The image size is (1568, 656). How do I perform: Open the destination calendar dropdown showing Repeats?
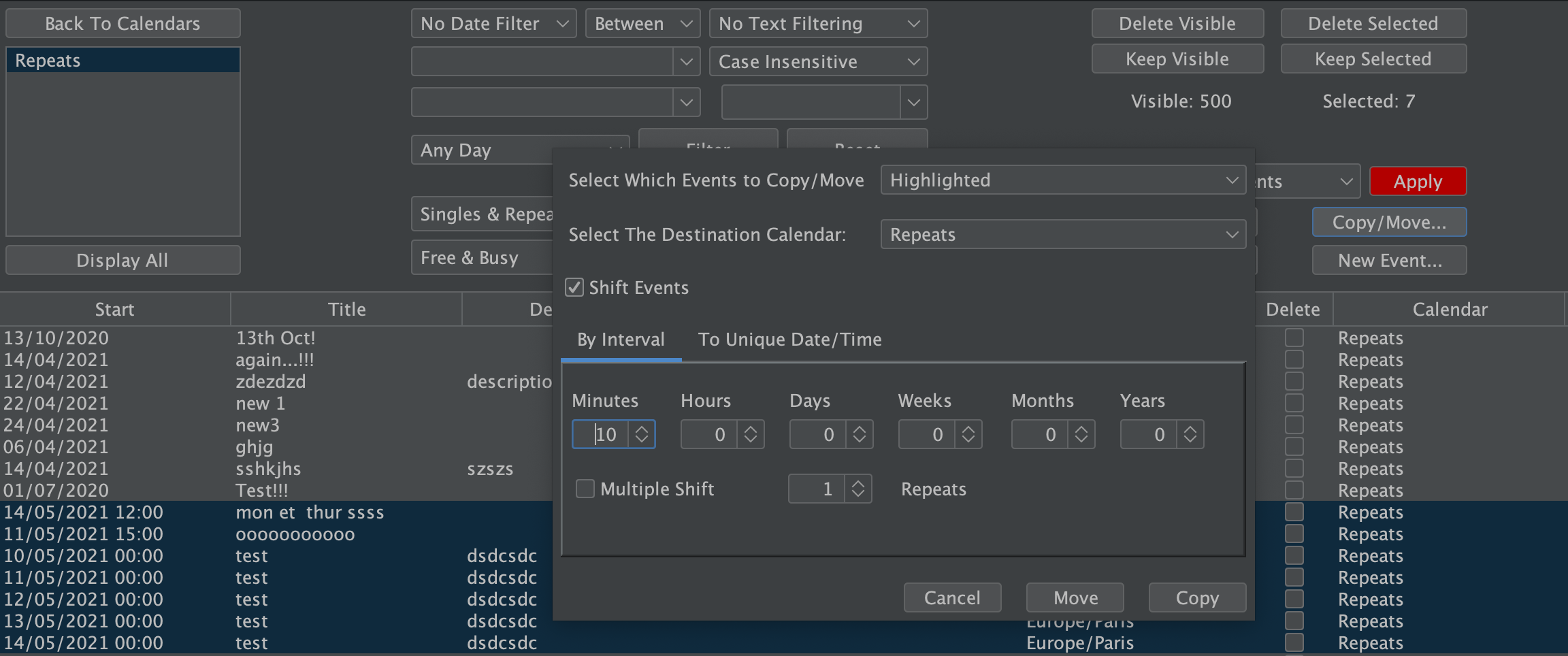coord(1062,234)
